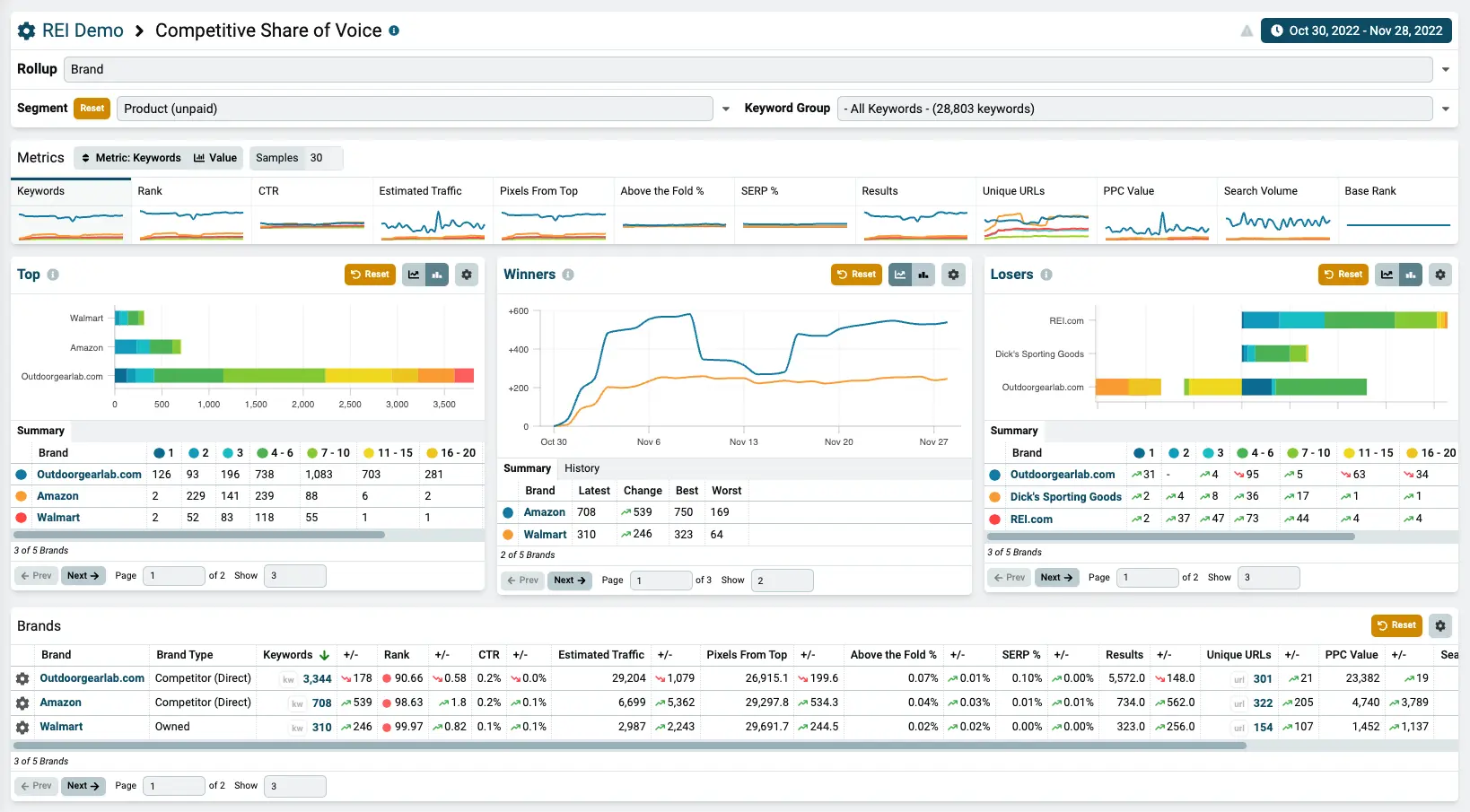
Task: Click the help icon next to Winners title
Action: [568, 275]
